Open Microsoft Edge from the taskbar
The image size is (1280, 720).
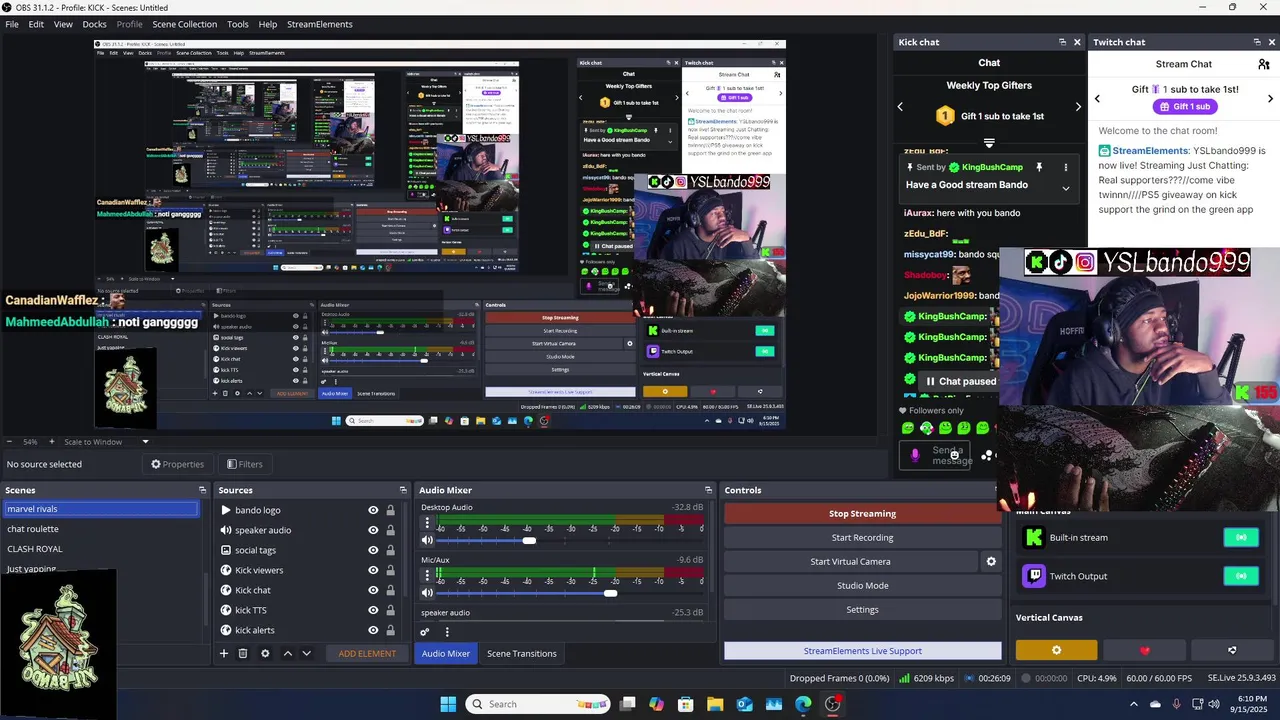803,704
